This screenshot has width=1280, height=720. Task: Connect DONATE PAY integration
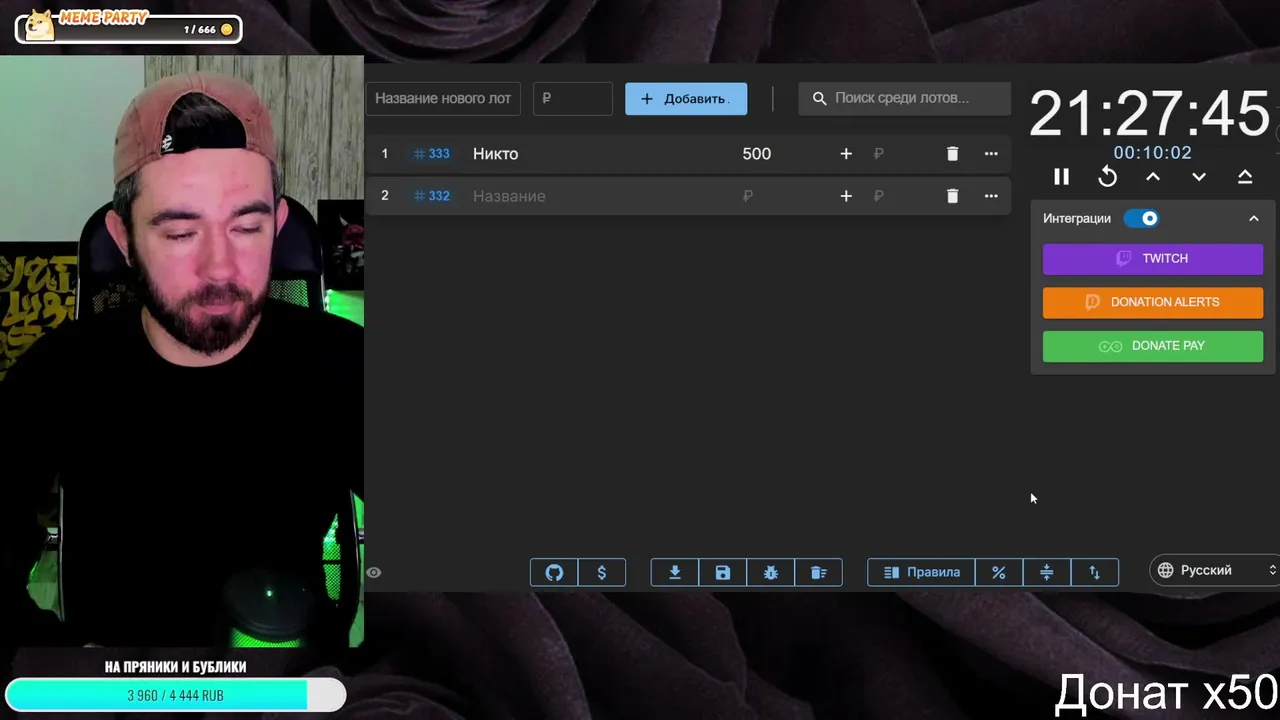[x=1153, y=346]
